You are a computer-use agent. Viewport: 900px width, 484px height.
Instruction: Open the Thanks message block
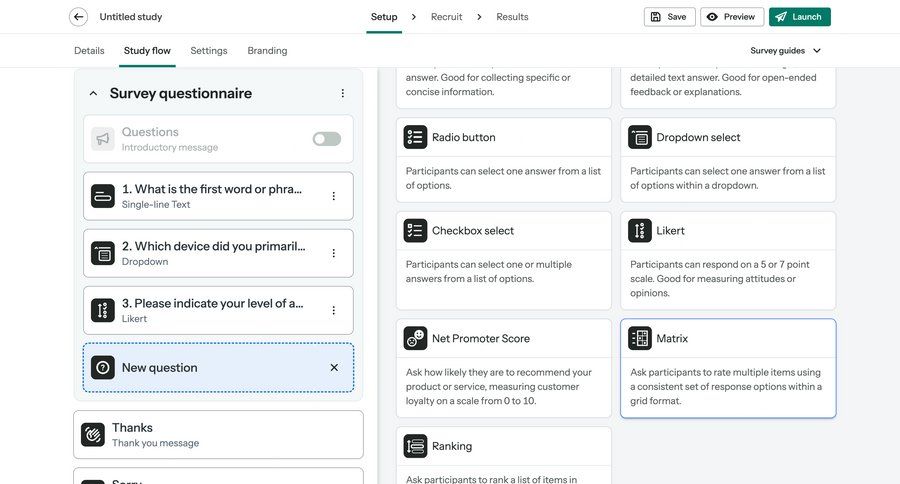(x=218, y=434)
